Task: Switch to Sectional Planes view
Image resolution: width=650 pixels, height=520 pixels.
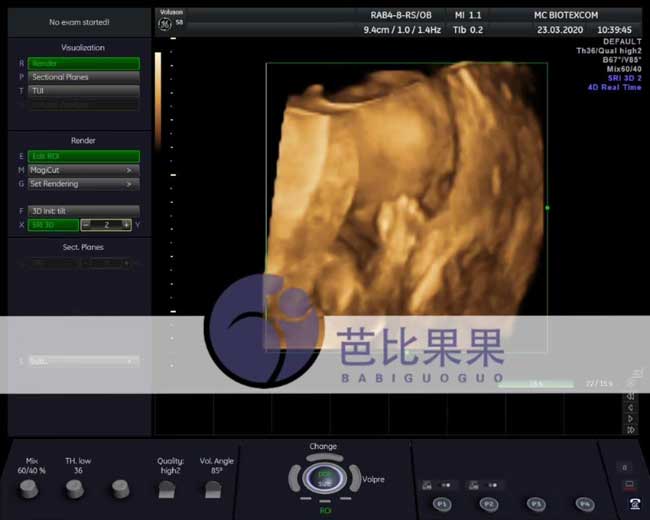Action: tap(83, 77)
